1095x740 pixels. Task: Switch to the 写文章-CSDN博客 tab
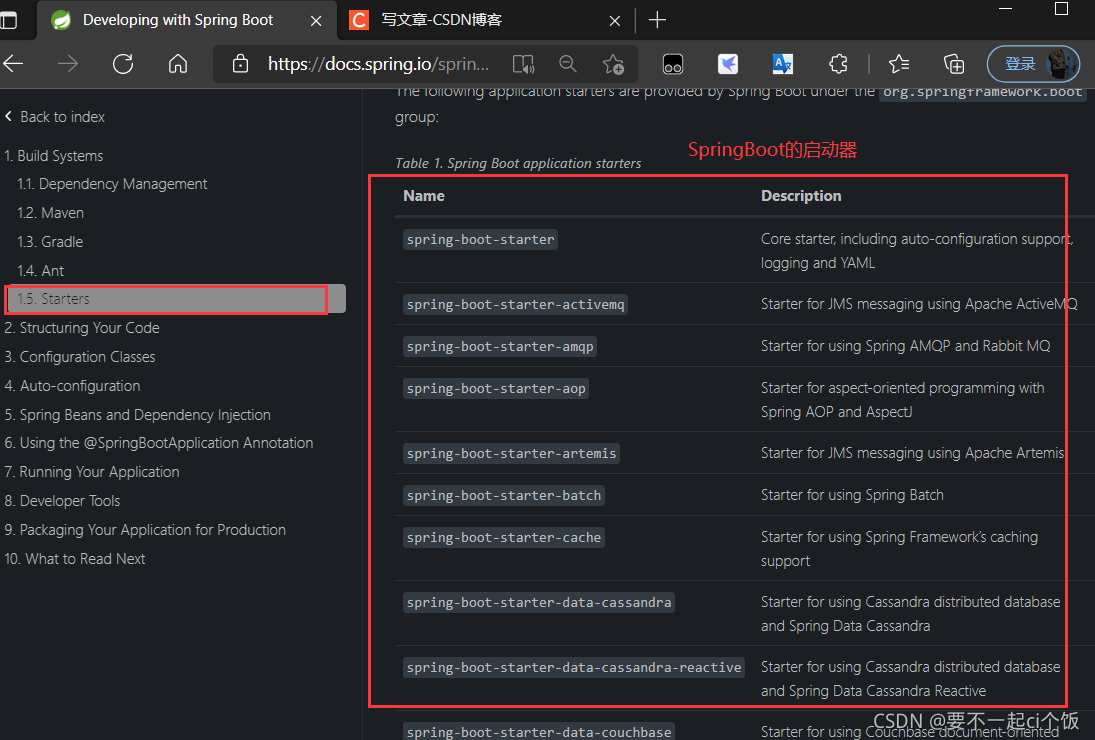pyautogui.click(x=484, y=20)
